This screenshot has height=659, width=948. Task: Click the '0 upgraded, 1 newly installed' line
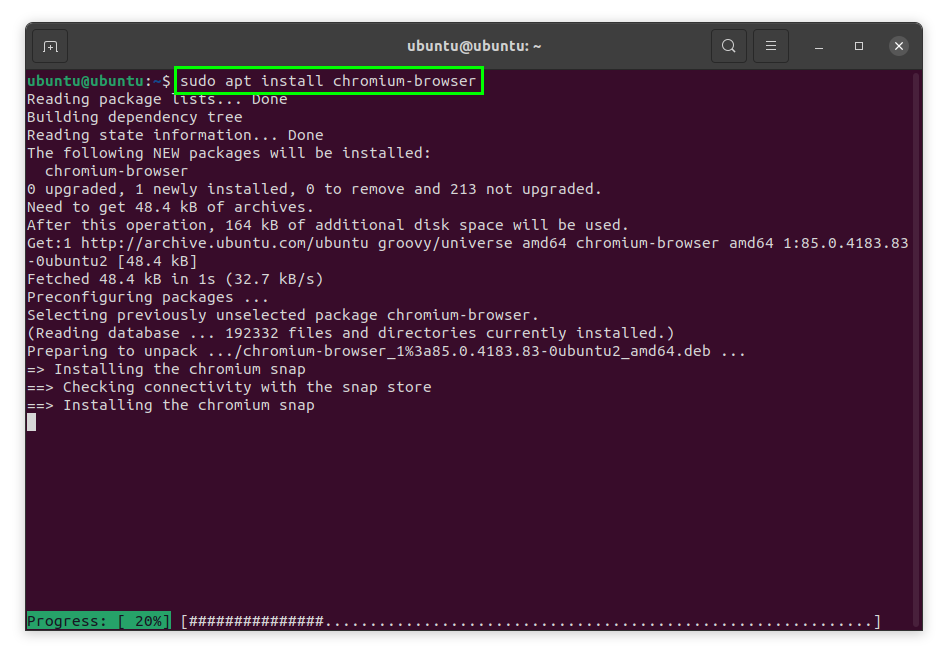(x=314, y=189)
